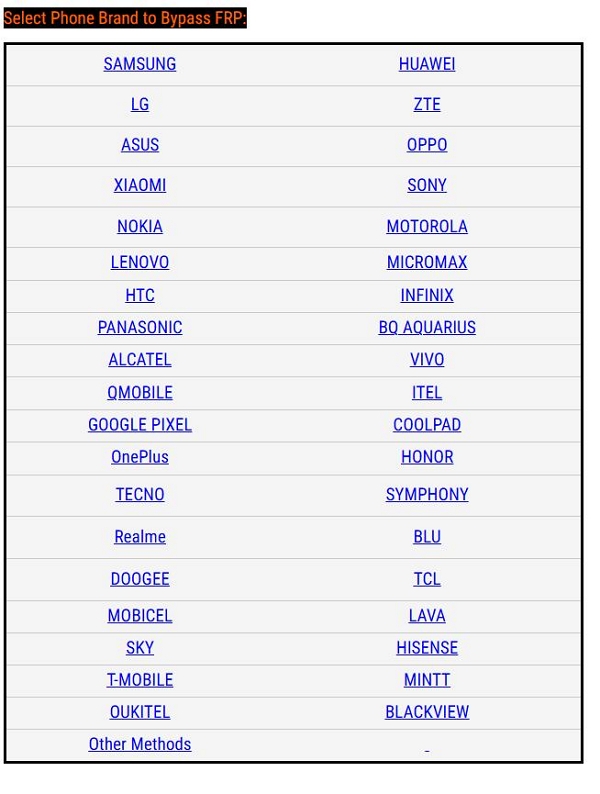Open the DOOGEE bypass link
The height and width of the screenshot is (794, 600).
pos(140,579)
